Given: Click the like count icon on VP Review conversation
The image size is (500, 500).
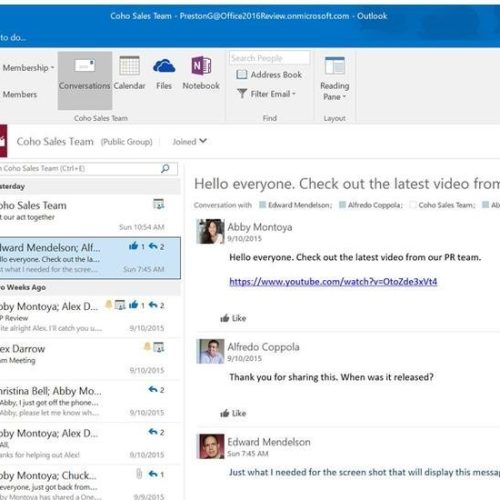Looking at the screenshot, I should tap(137, 305).
